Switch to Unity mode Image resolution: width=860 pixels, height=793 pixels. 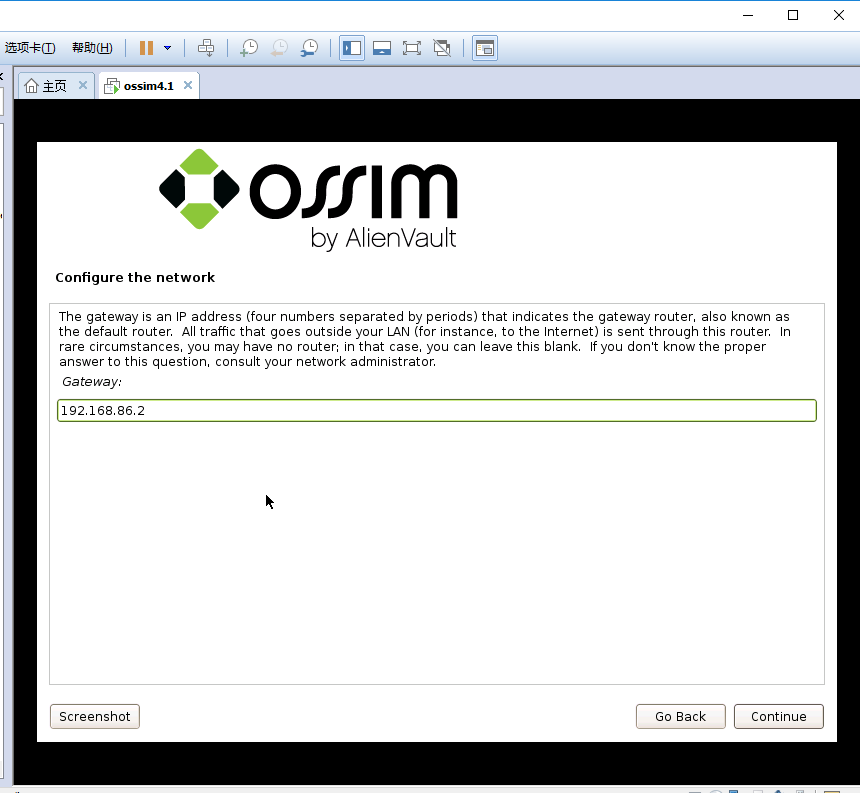tap(442, 48)
